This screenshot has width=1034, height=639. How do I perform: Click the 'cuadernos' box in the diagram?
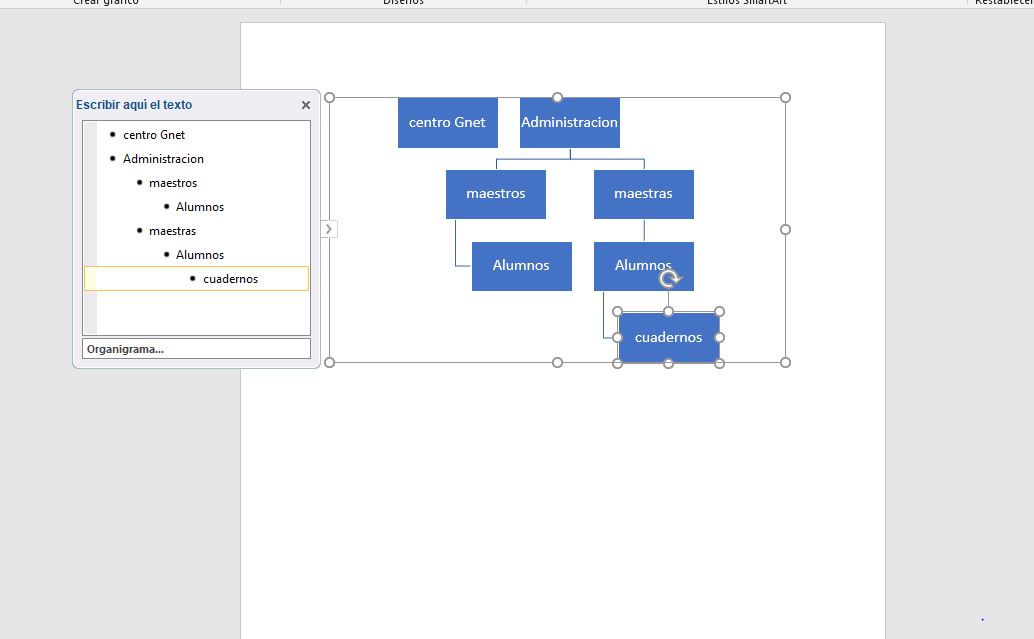[x=668, y=338]
